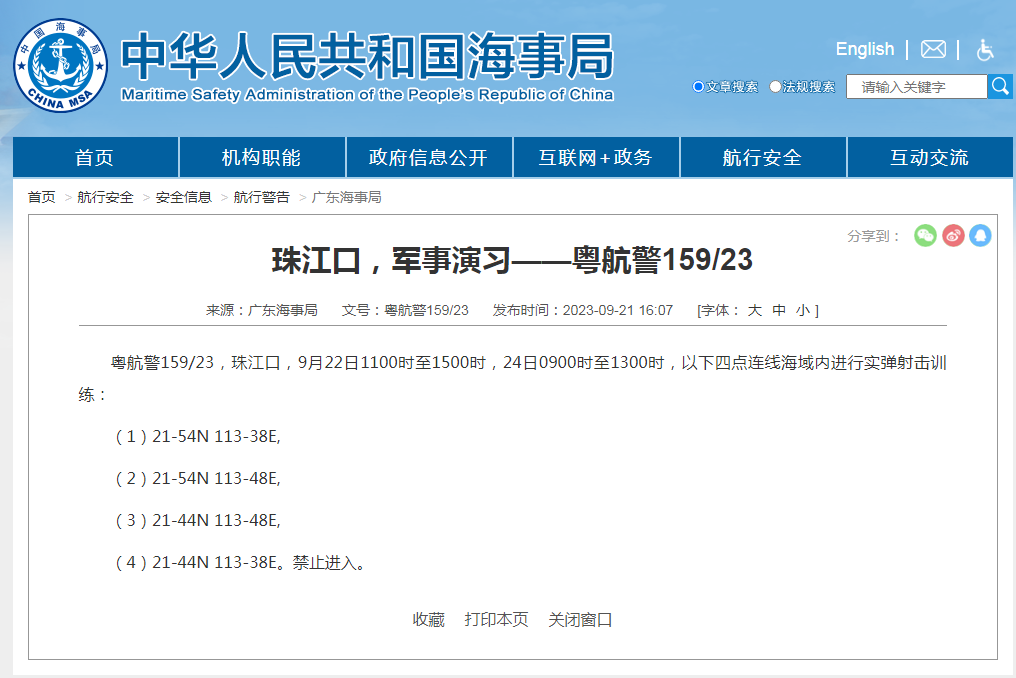Go to 广东海事局 in the breadcrumb

[346, 197]
